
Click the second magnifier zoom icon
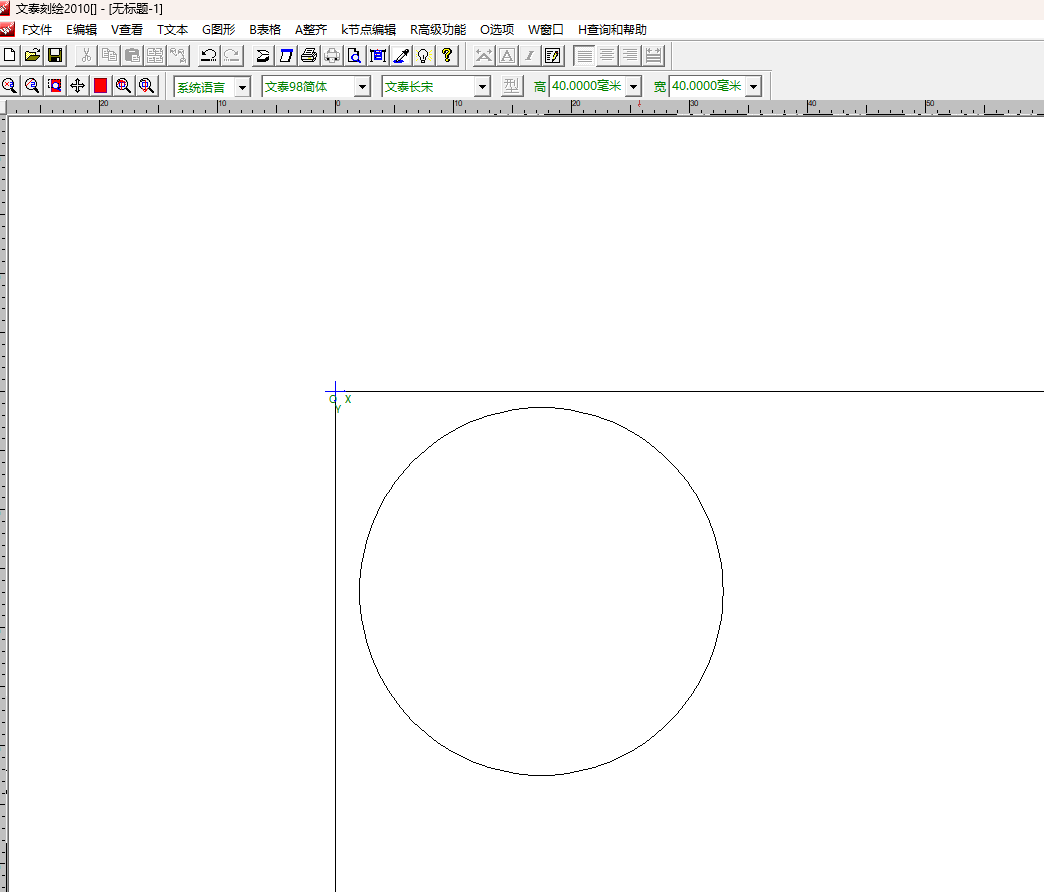32,86
